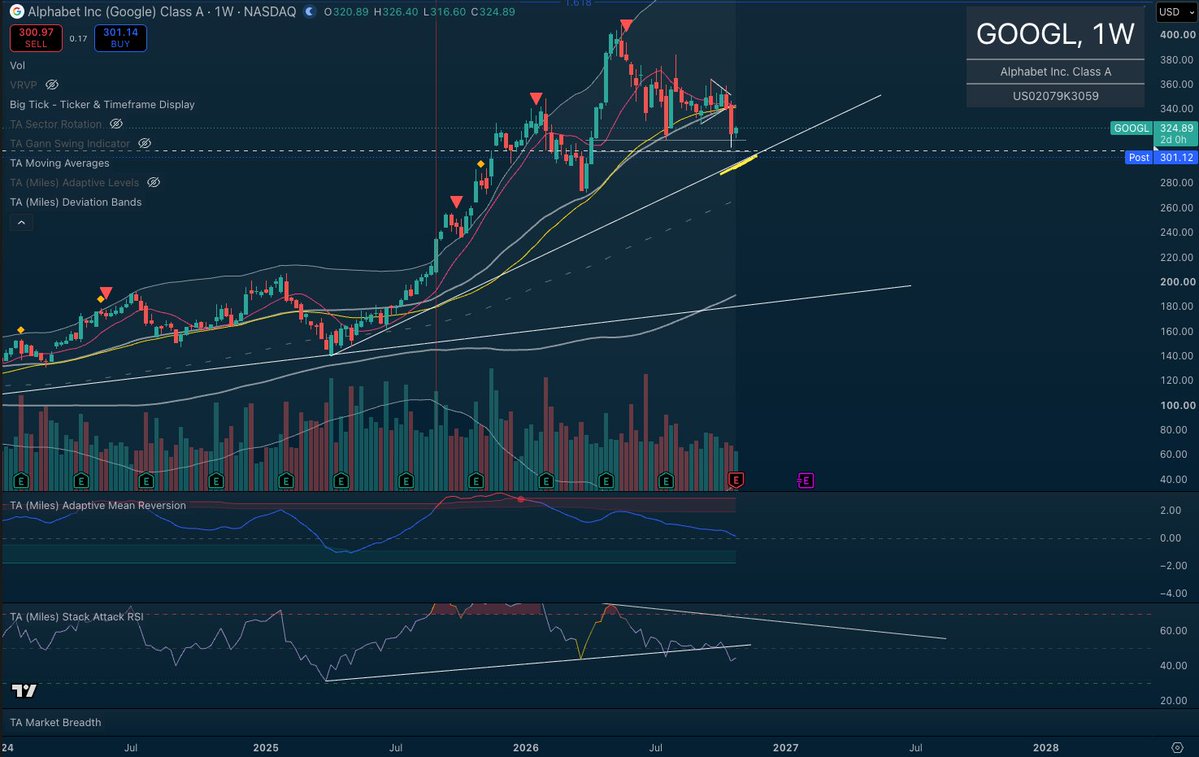
Task: Click the '20.00' RSI scale label
Action: coord(1174,700)
